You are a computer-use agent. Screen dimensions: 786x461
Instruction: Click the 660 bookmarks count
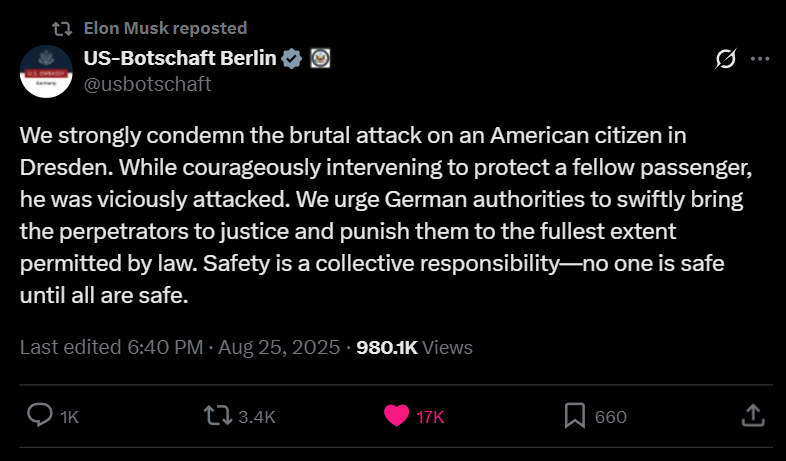pyautogui.click(x=610, y=416)
